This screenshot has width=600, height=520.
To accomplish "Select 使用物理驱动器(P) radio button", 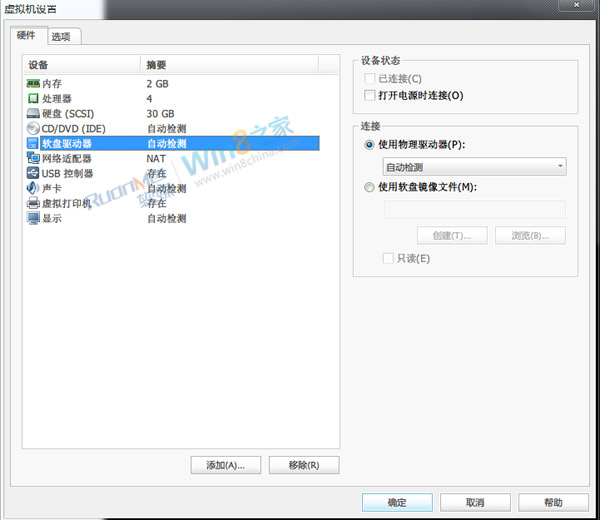I will (369, 145).
